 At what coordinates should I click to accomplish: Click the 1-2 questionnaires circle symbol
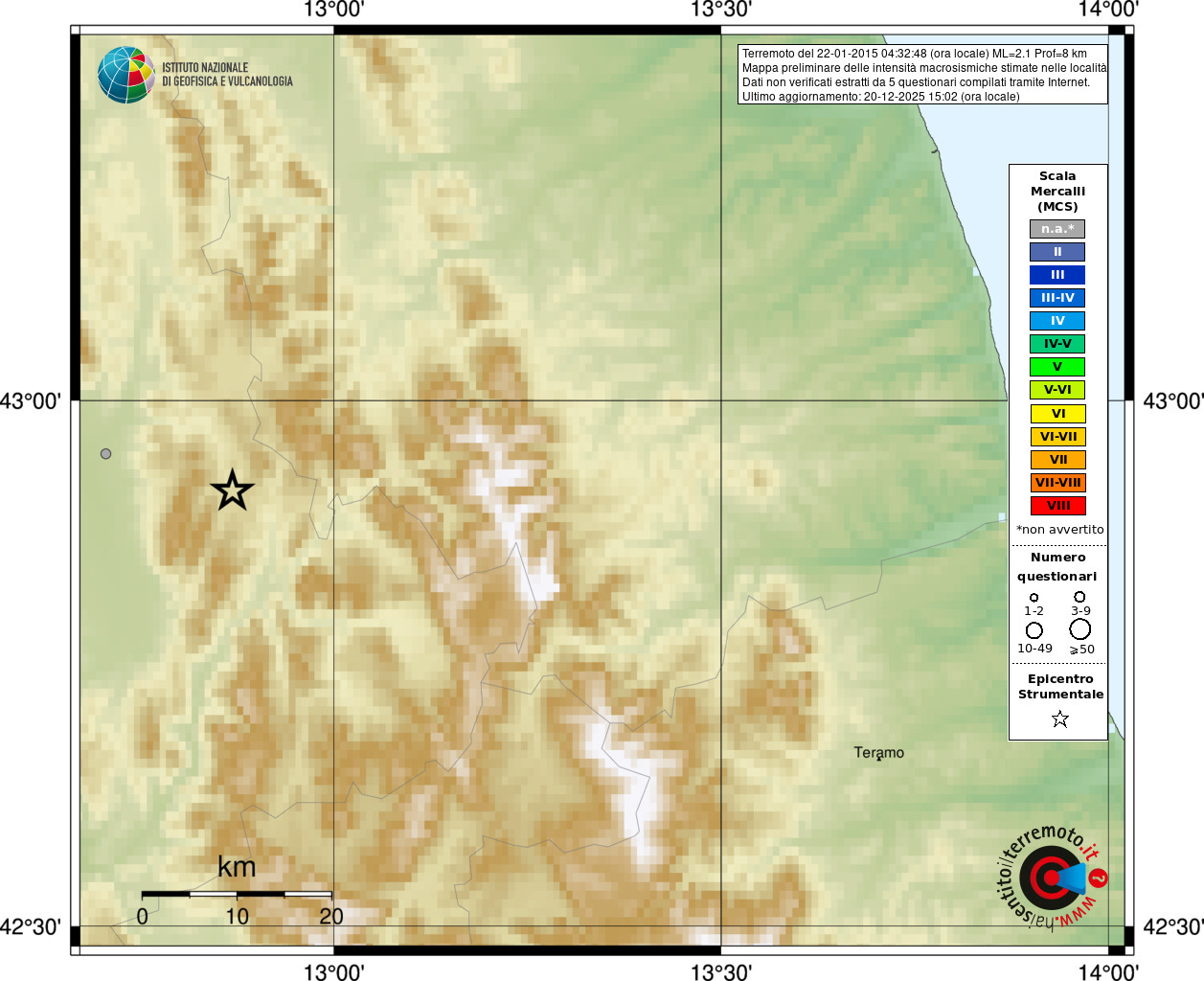pos(1034,597)
